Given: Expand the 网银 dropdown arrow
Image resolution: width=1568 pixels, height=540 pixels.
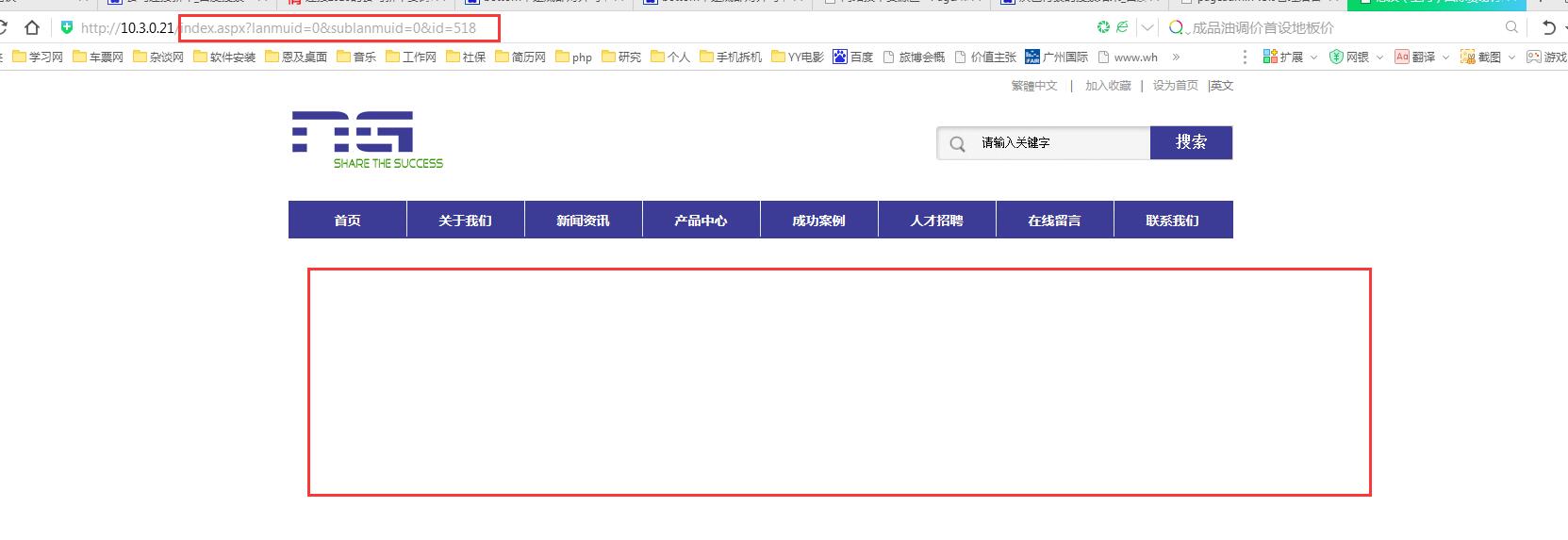Looking at the screenshot, I should [x=1379, y=57].
